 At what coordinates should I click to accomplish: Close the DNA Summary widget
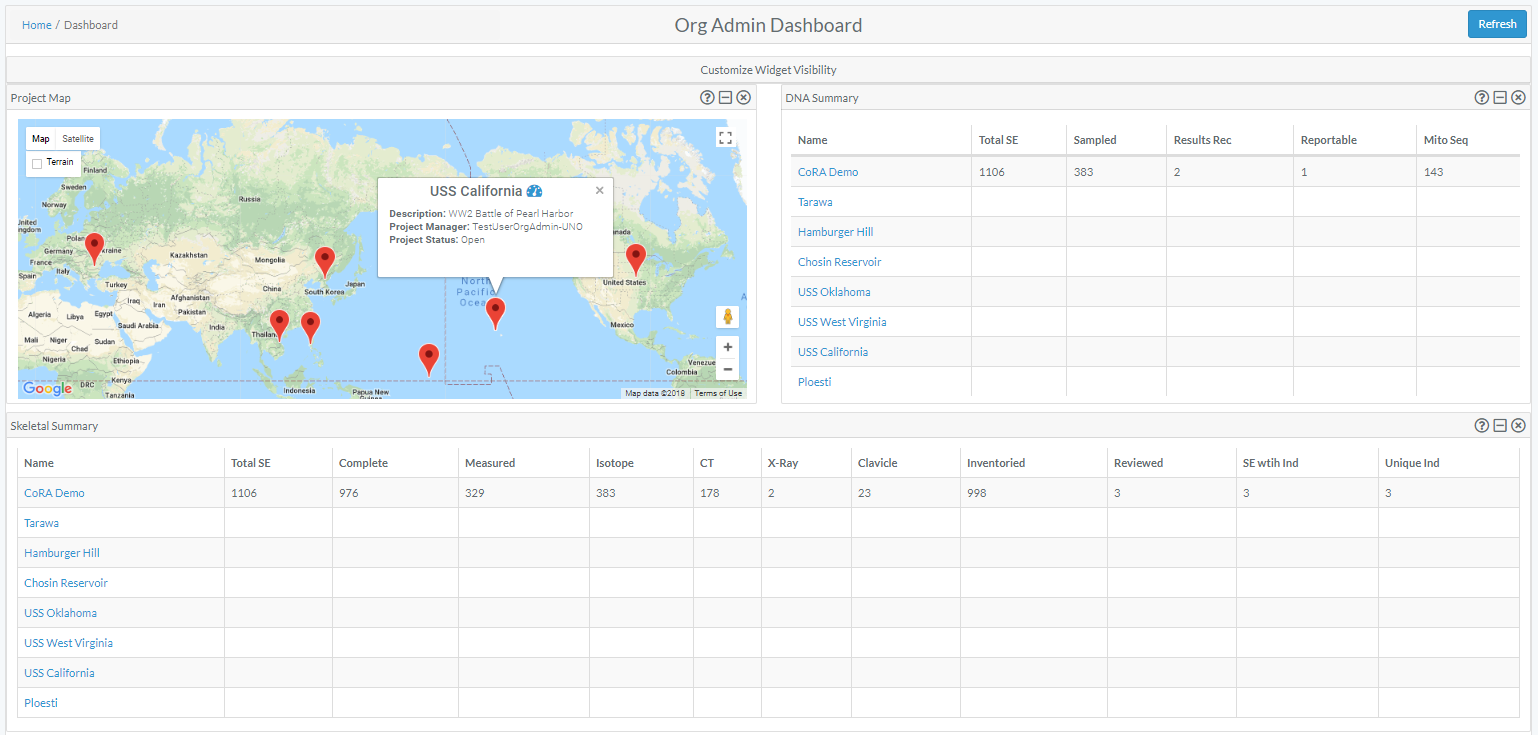pyautogui.click(x=1518, y=98)
